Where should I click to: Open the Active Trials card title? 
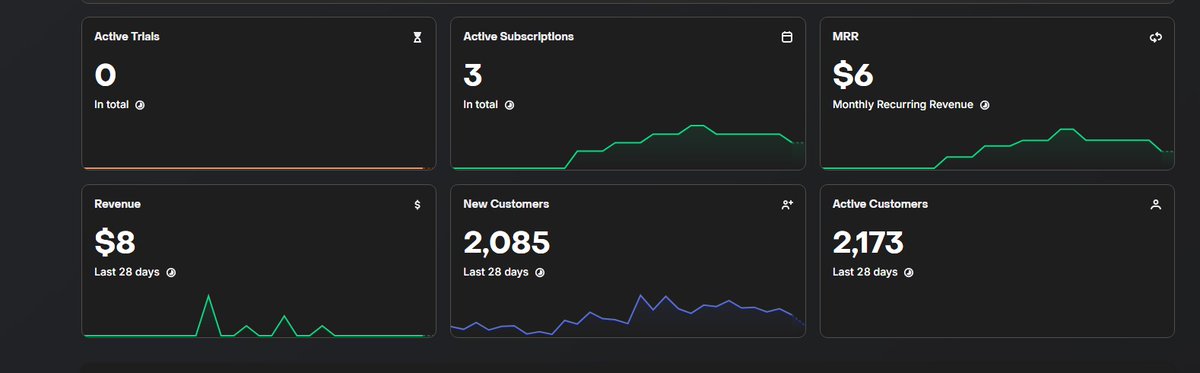tap(127, 36)
